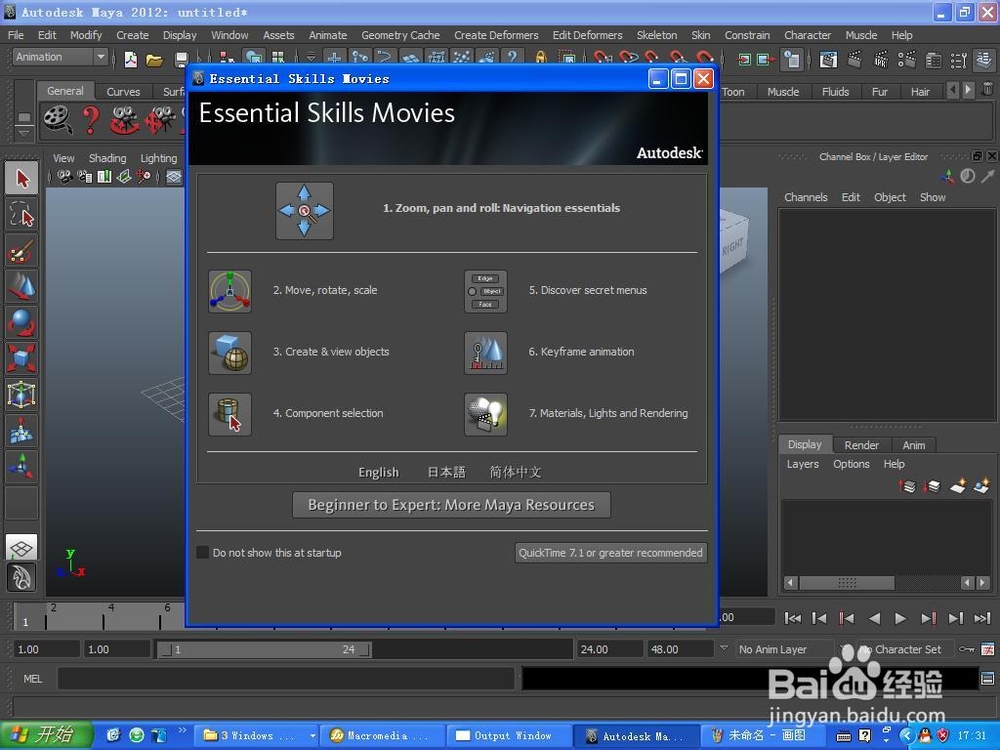The image size is (1000, 750).
Task: Launch the Component selection movie icon
Action: 230,415
